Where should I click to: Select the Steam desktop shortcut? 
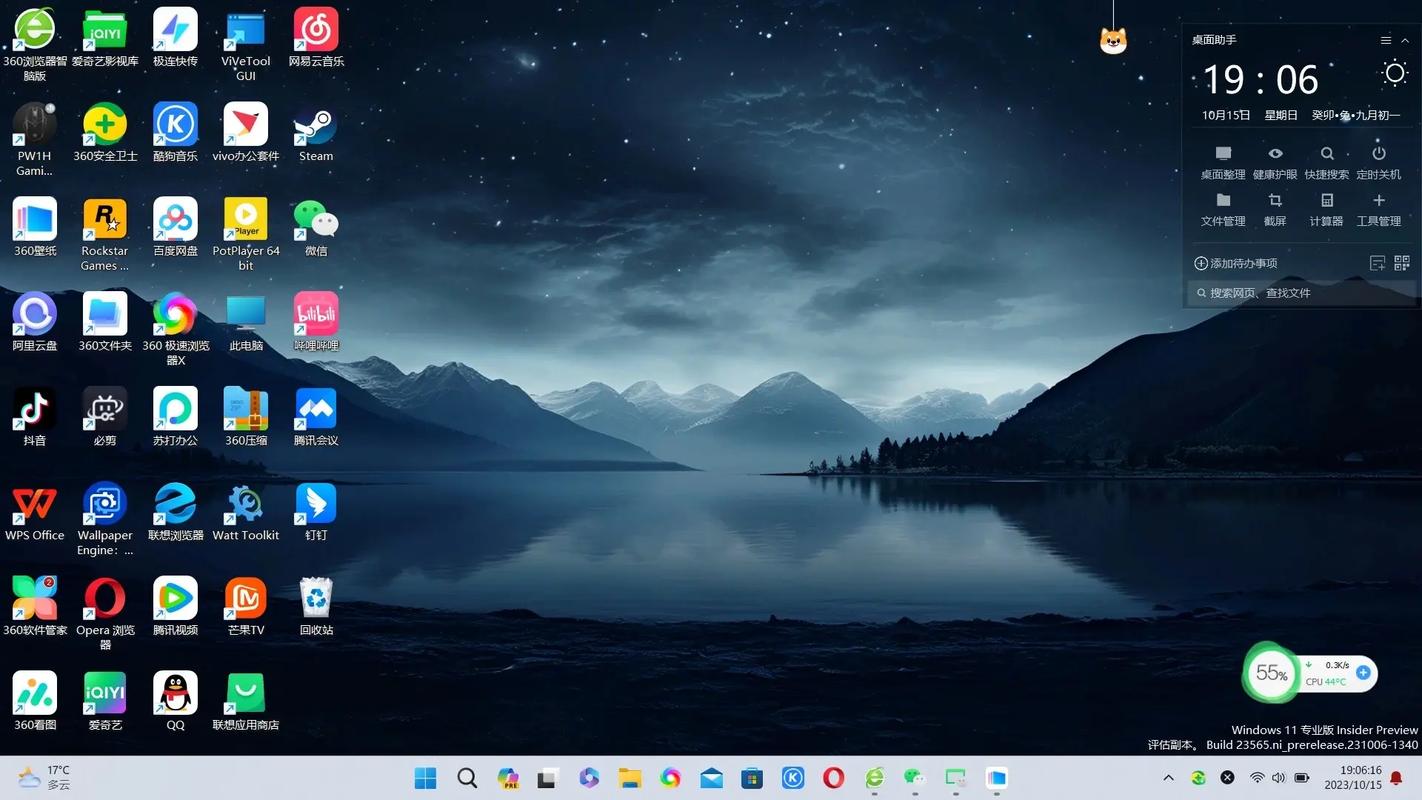tap(316, 133)
